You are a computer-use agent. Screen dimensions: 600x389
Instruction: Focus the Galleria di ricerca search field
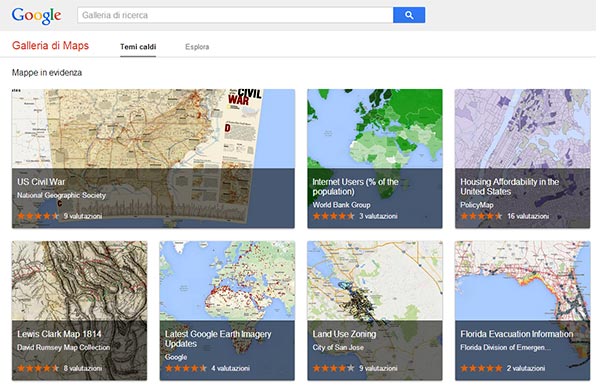coord(235,15)
